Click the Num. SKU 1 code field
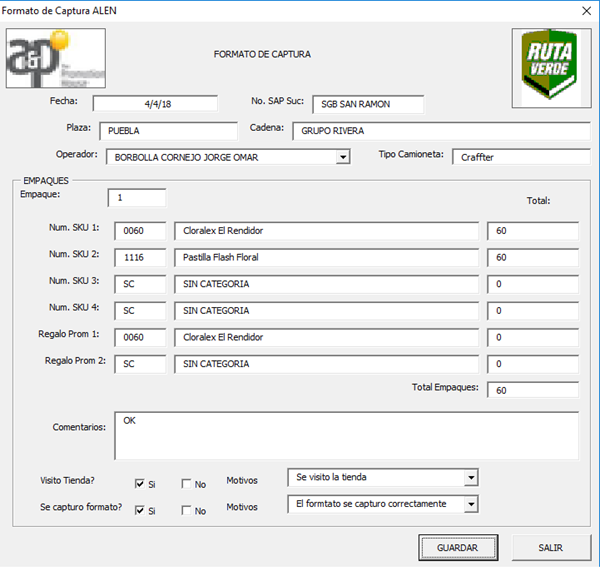Screen dimensions: 600x571 (x=139, y=231)
